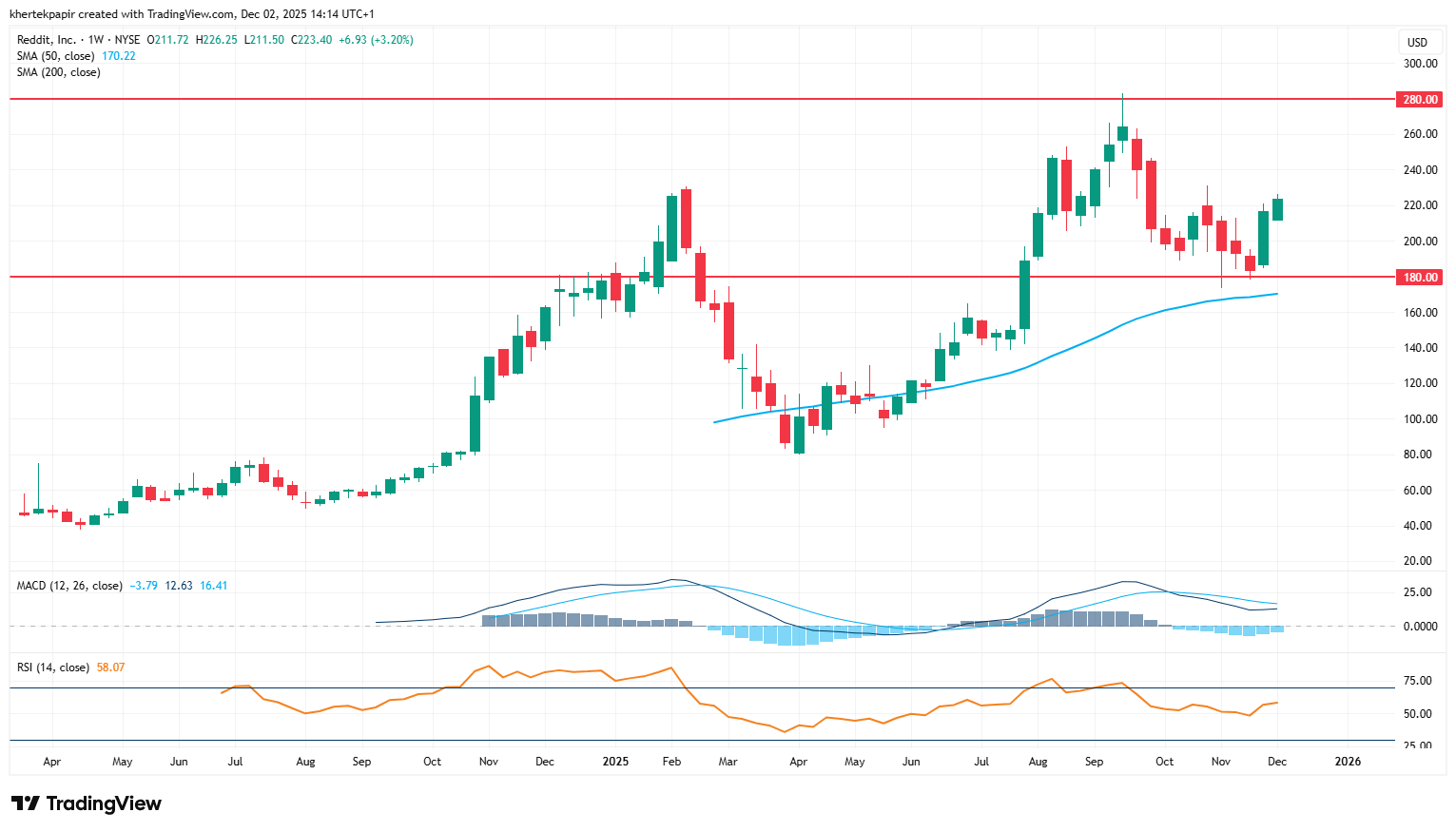Screen dimensions: 1456x832
Task: Open the USD currency selector
Action: [1417, 42]
